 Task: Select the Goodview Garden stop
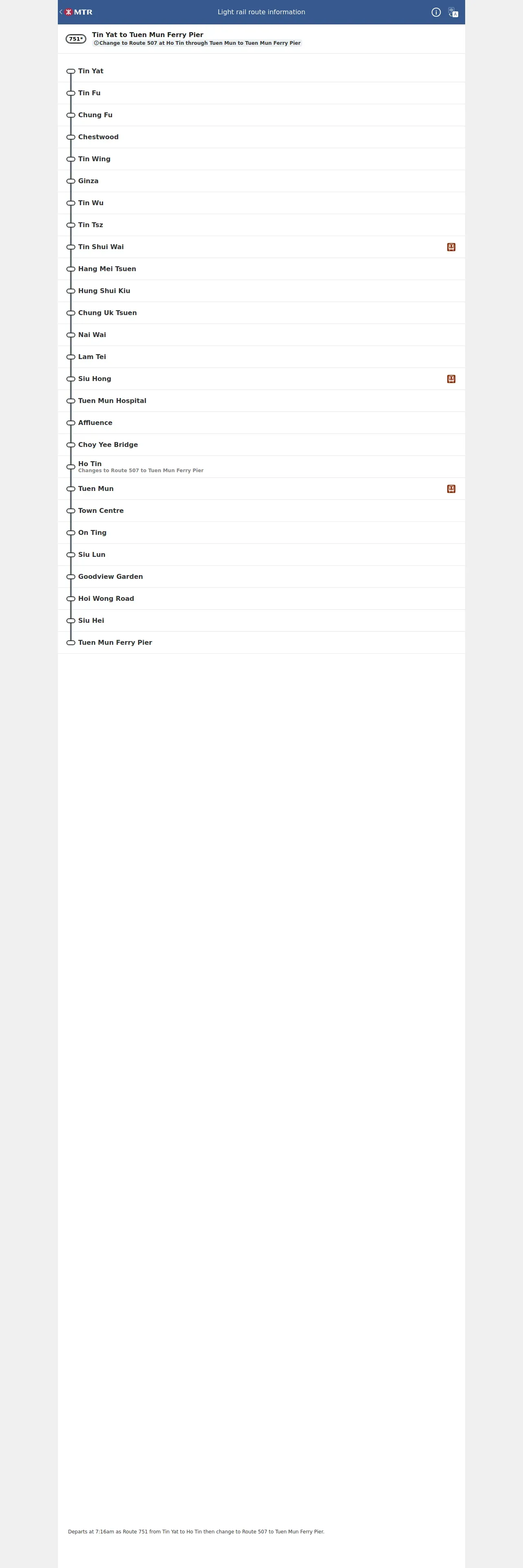[261, 576]
